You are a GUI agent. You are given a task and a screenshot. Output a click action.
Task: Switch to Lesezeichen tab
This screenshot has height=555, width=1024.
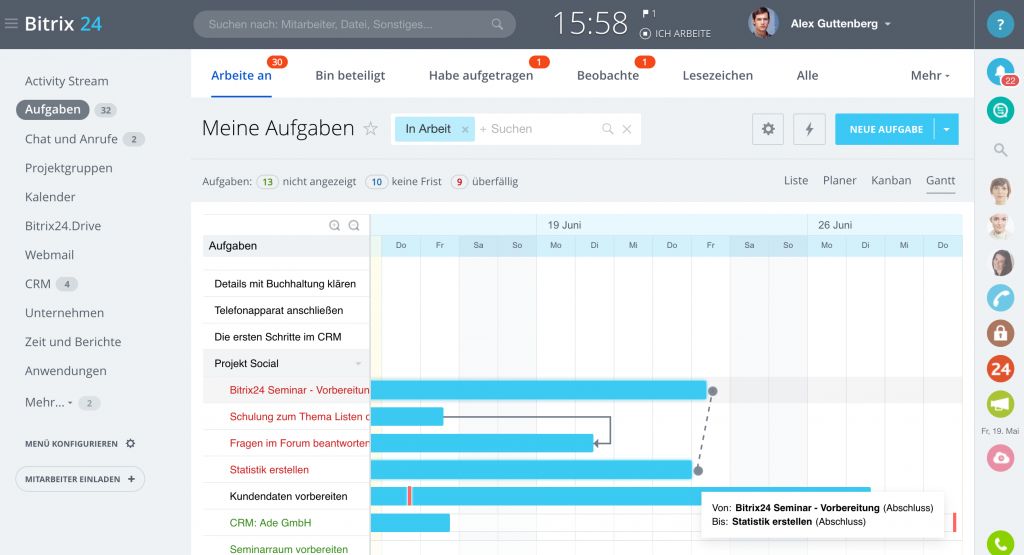(x=717, y=76)
